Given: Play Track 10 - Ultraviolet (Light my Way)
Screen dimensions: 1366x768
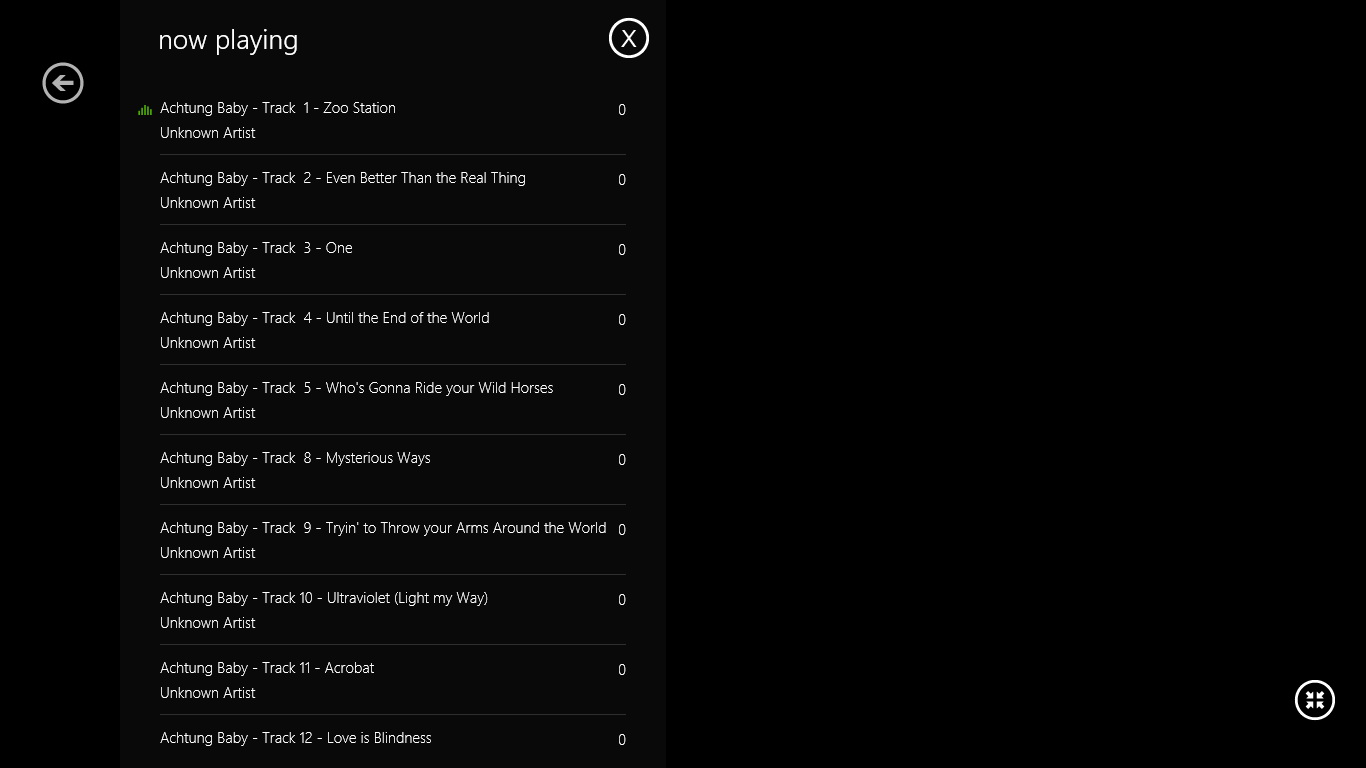Looking at the screenshot, I should click(x=393, y=610).
